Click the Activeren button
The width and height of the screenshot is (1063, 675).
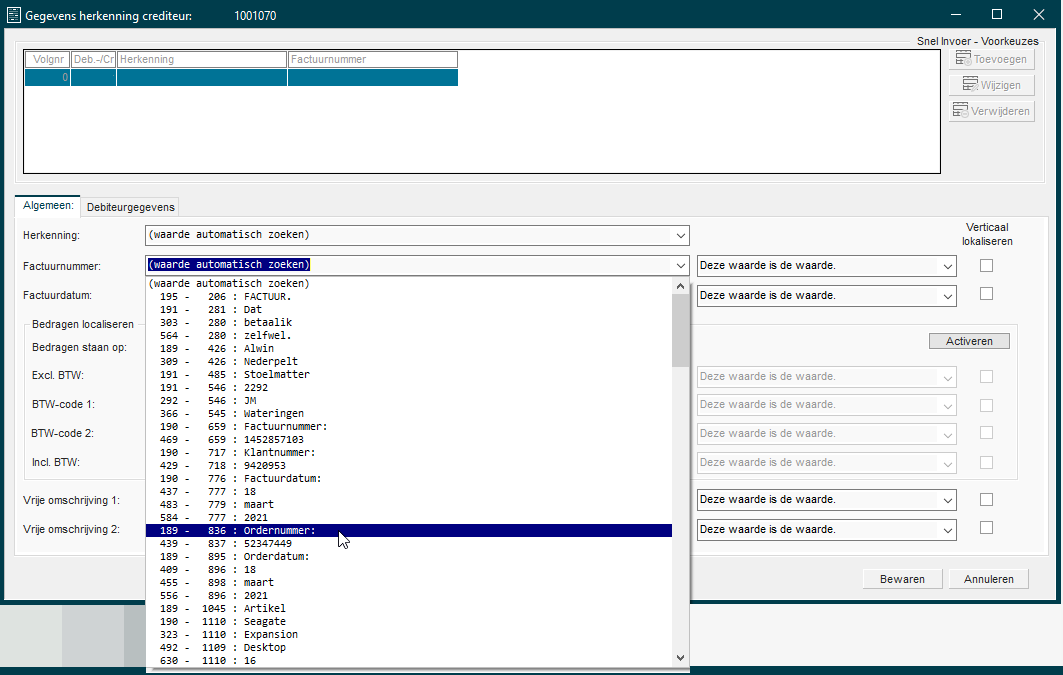coord(969,341)
